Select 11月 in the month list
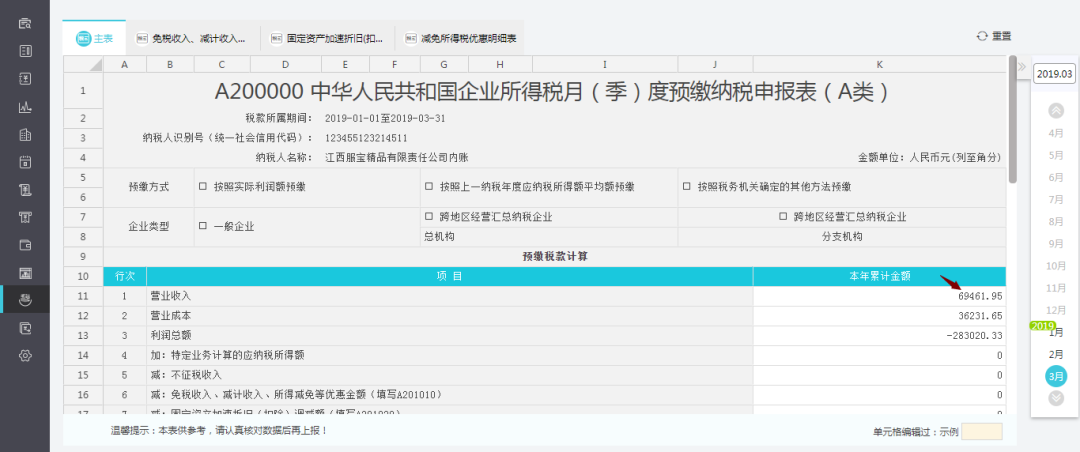 [1055, 287]
